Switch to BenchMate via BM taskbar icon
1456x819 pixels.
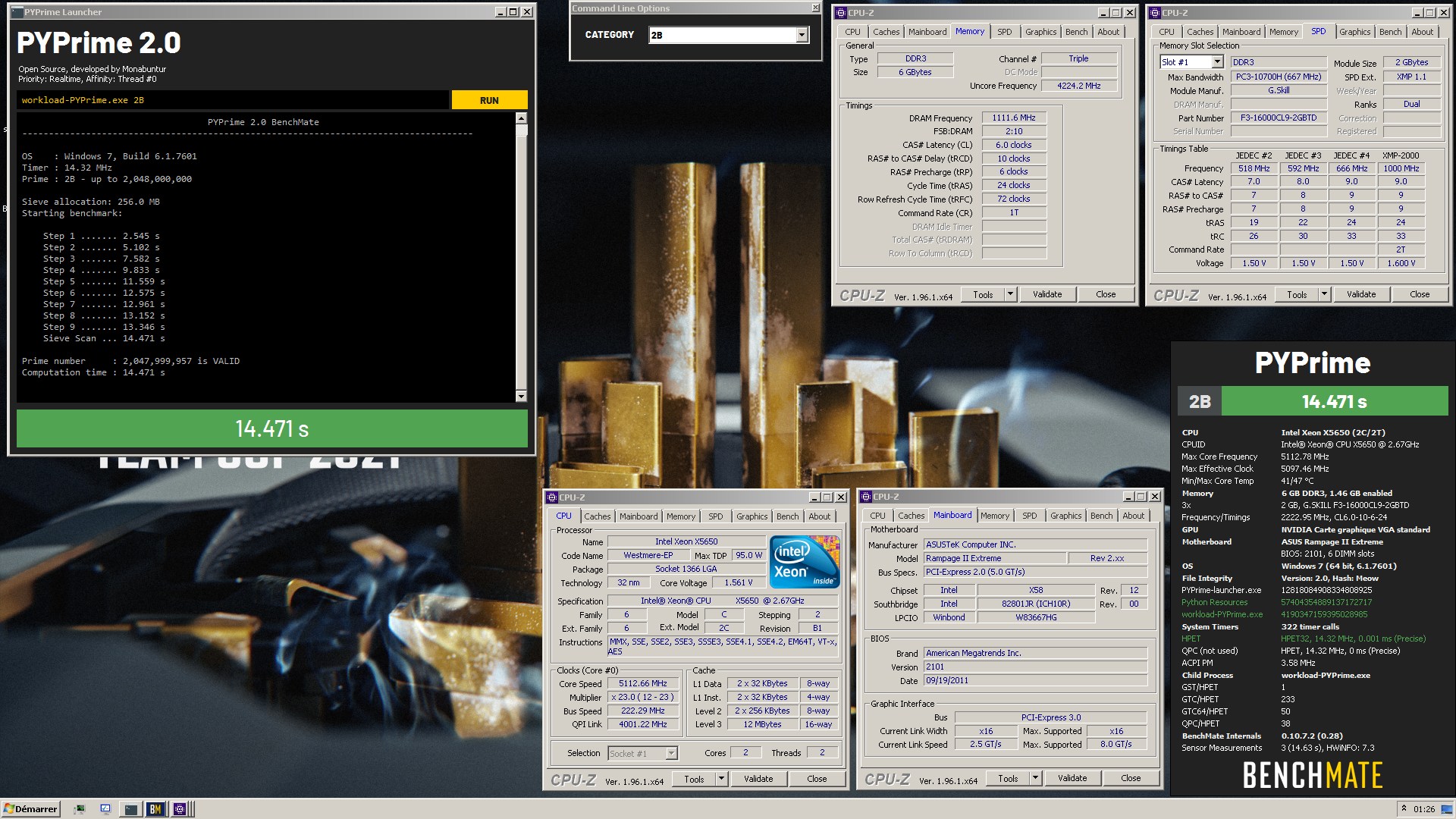coord(155,809)
